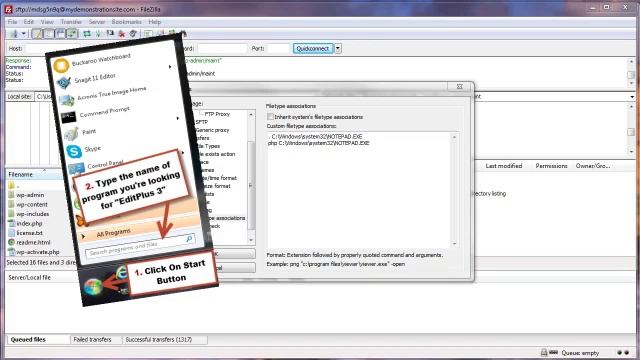Open the remote site path dropdown
The width and height of the screenshot is (640, 360).
tap(632, 97)
